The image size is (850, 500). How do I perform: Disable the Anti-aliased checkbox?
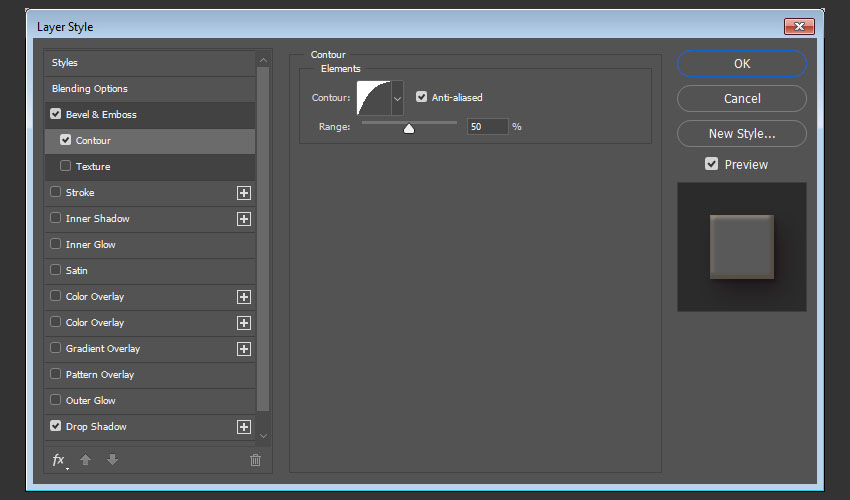pyautogui.click(x=422, y=97)
